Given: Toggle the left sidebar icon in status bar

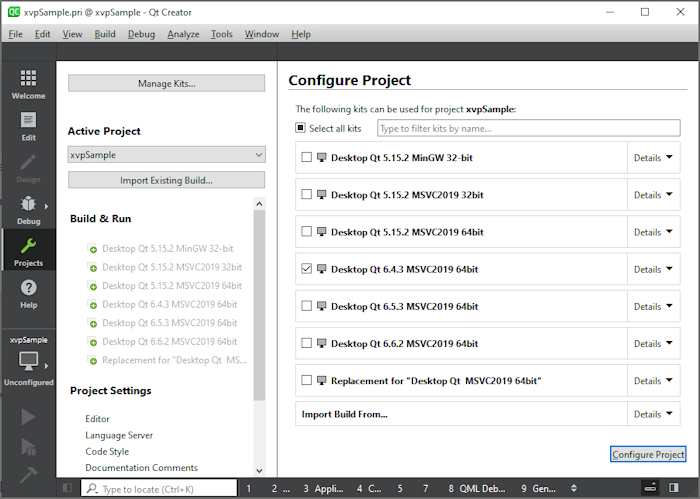Looking at the screenshot, I should coord(67,487).
